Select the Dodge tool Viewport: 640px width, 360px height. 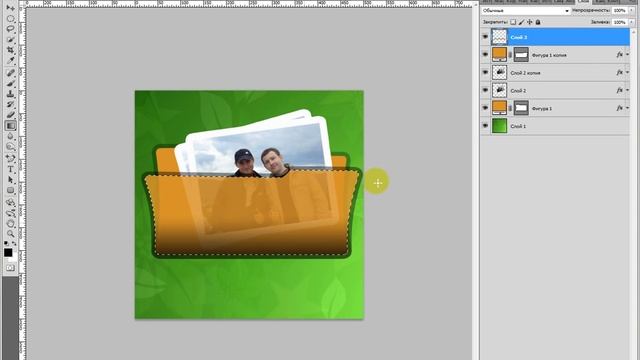tap(10, 147)
